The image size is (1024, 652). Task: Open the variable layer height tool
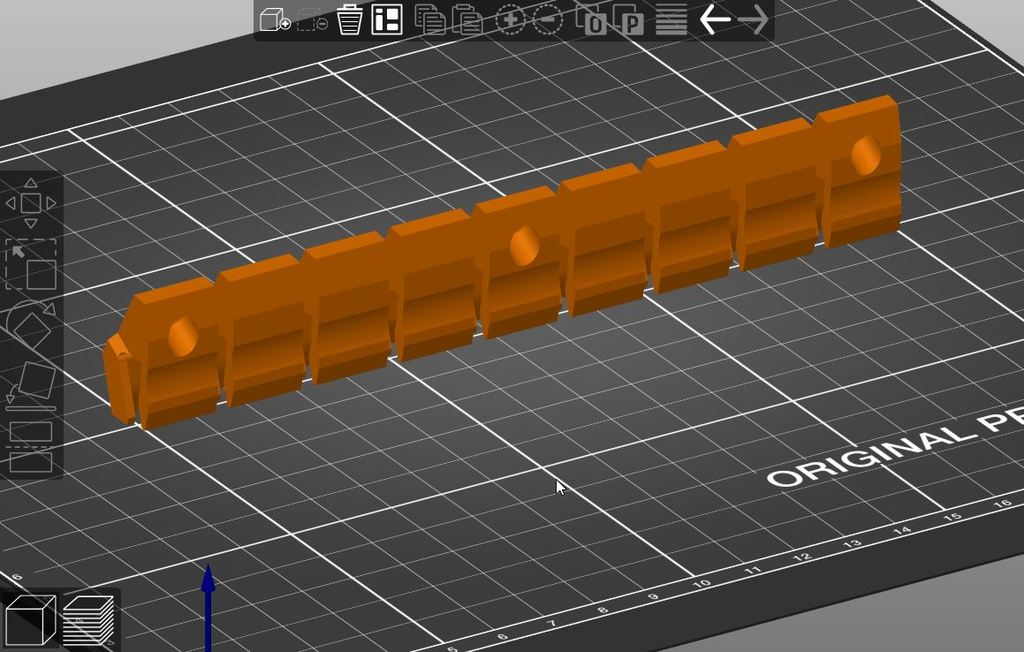671,20
